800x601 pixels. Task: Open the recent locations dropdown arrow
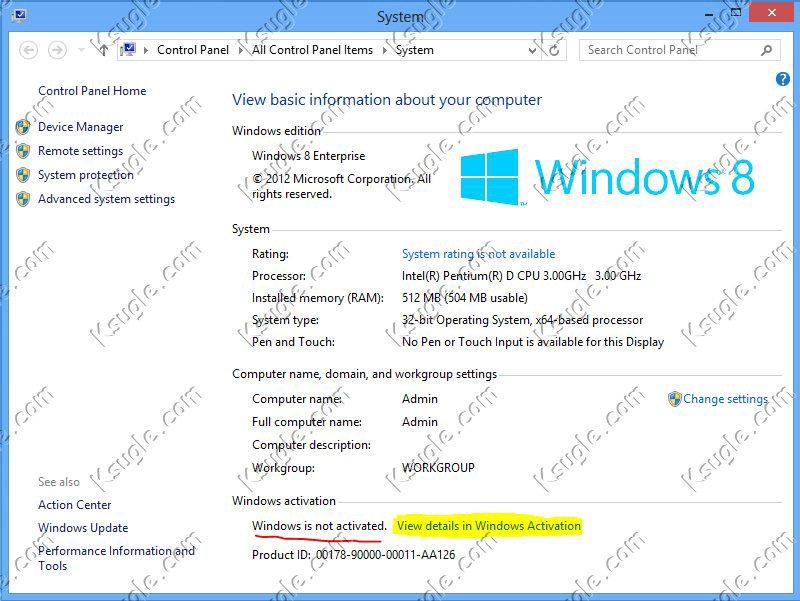(81, 50)
